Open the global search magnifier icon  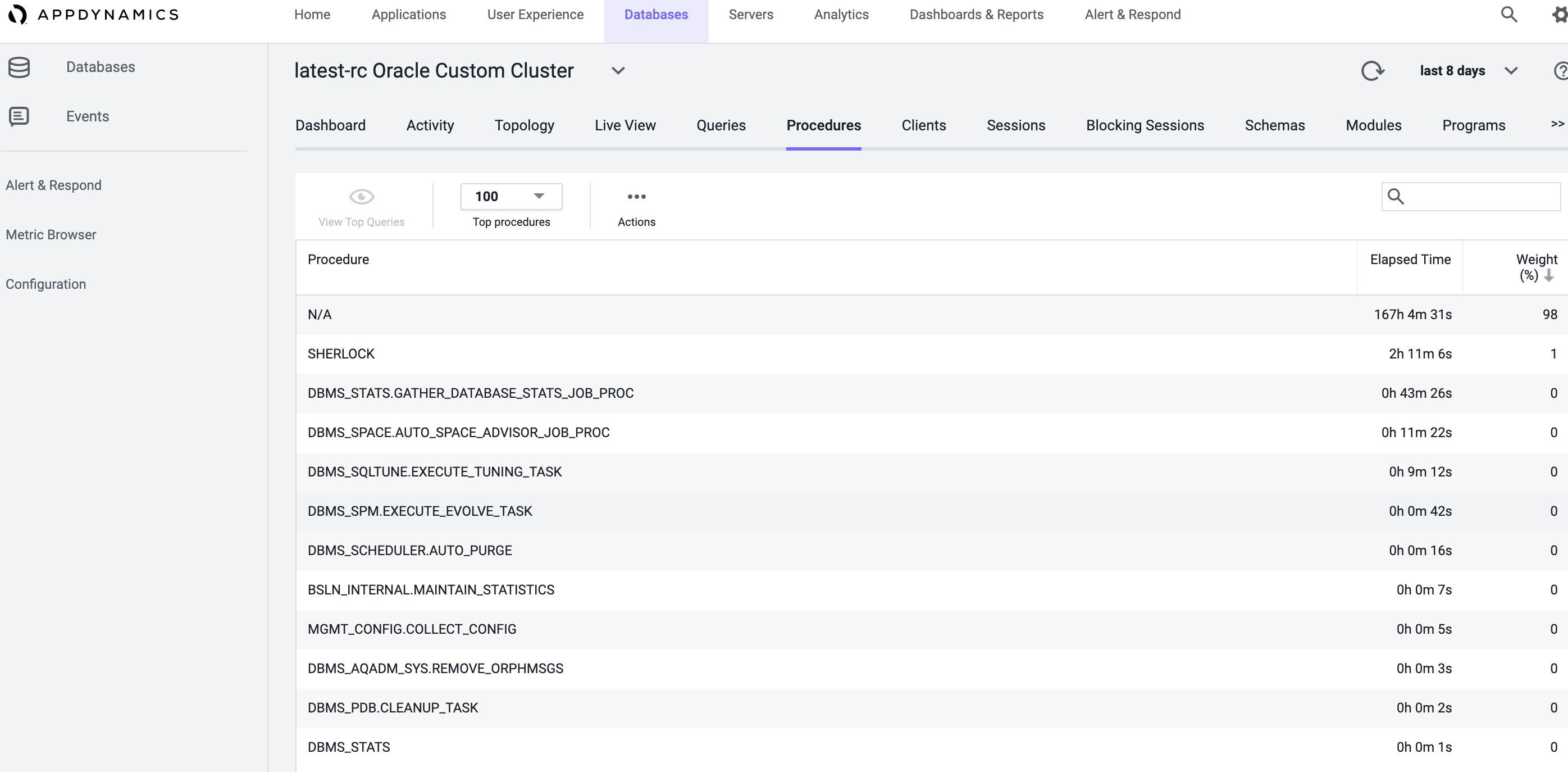point(1508,14)
